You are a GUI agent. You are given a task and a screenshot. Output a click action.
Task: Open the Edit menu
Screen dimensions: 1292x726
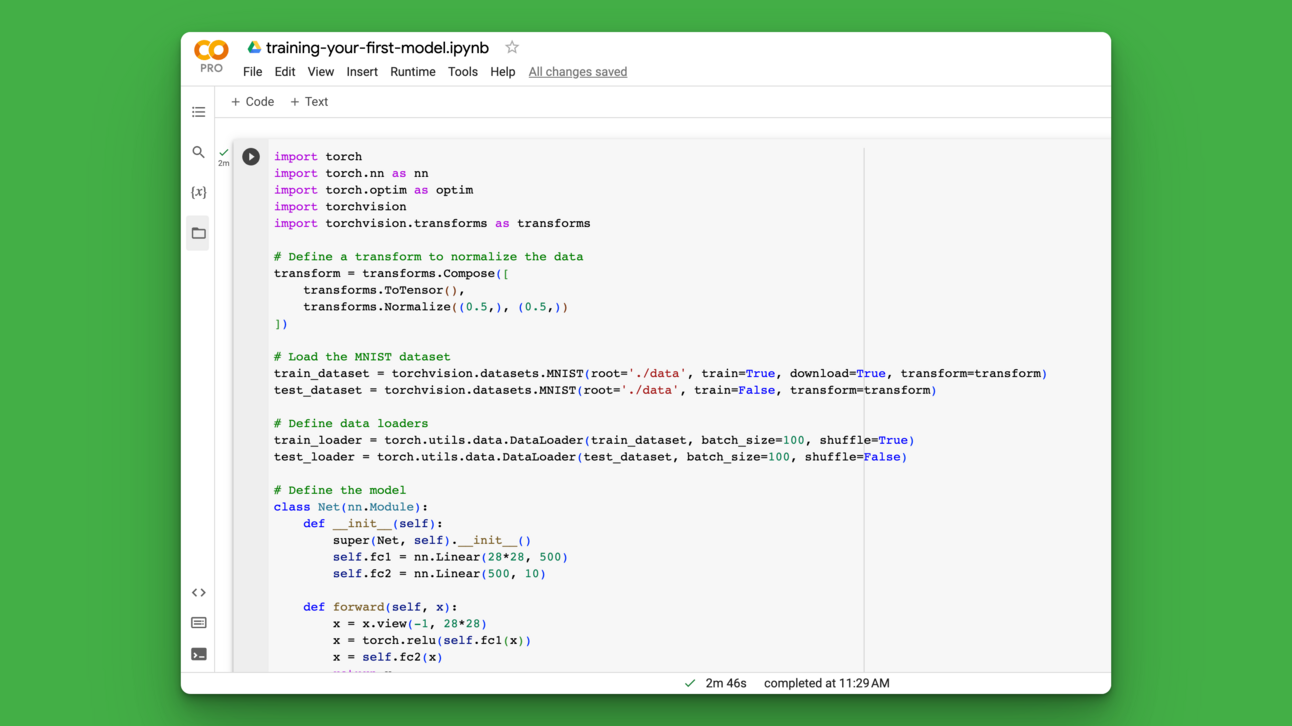(x=285, y=72)
